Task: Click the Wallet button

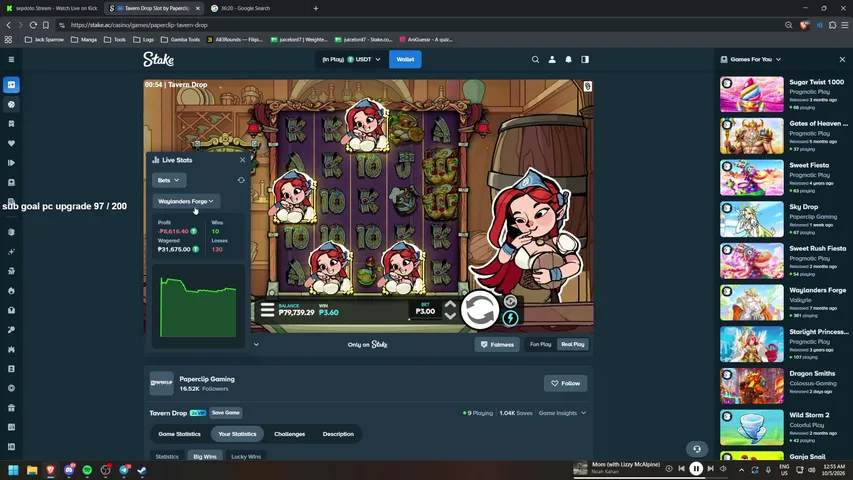Action: coord(405,59)
